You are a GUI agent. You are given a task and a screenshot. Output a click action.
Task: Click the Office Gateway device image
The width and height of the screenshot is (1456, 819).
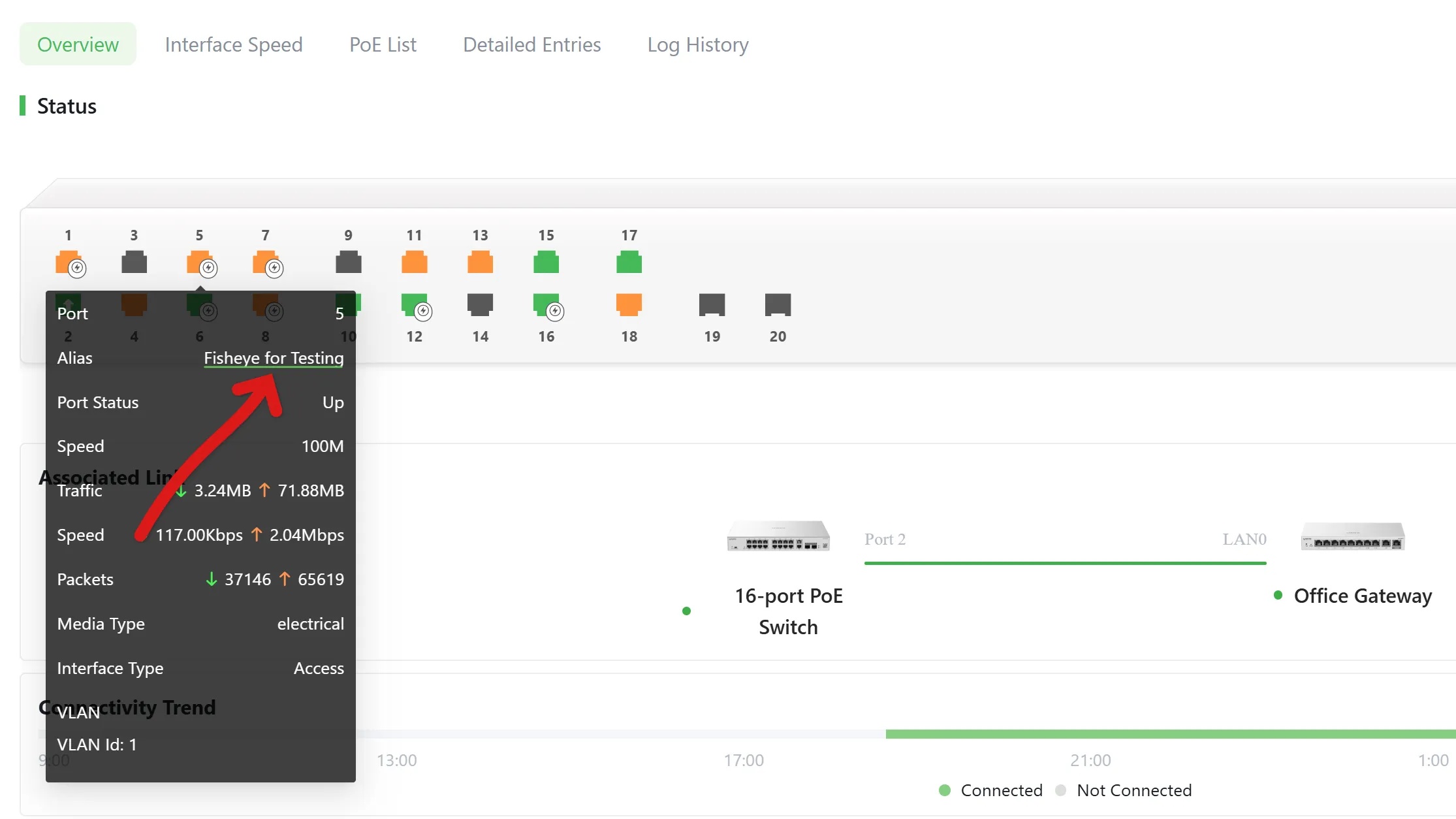pyautogui.click(x=1353, y=537)
